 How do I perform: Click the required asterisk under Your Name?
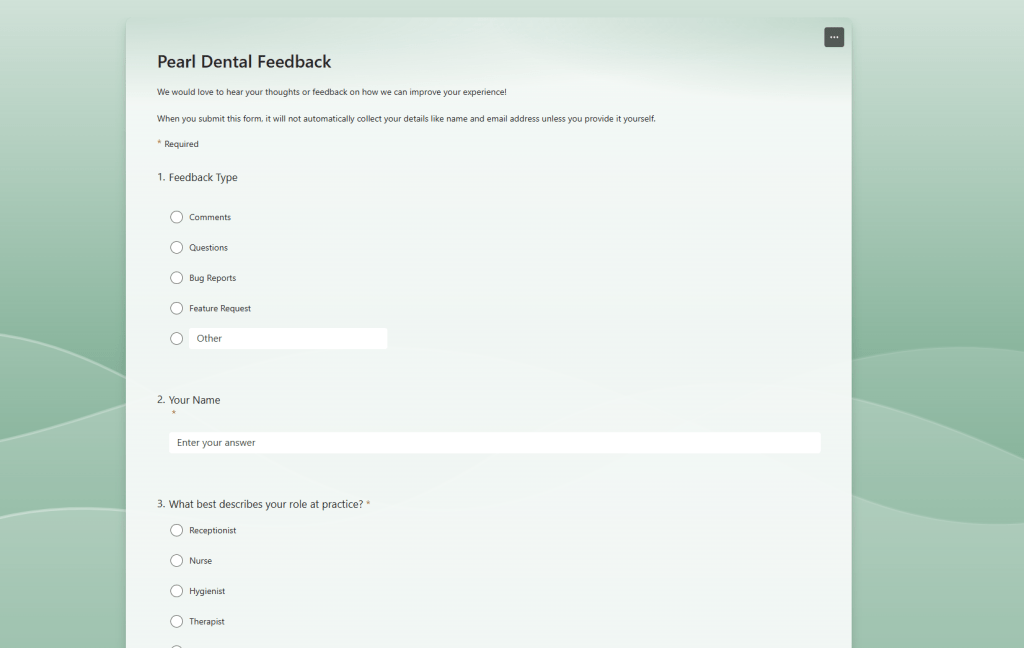(x=173, y=413)
